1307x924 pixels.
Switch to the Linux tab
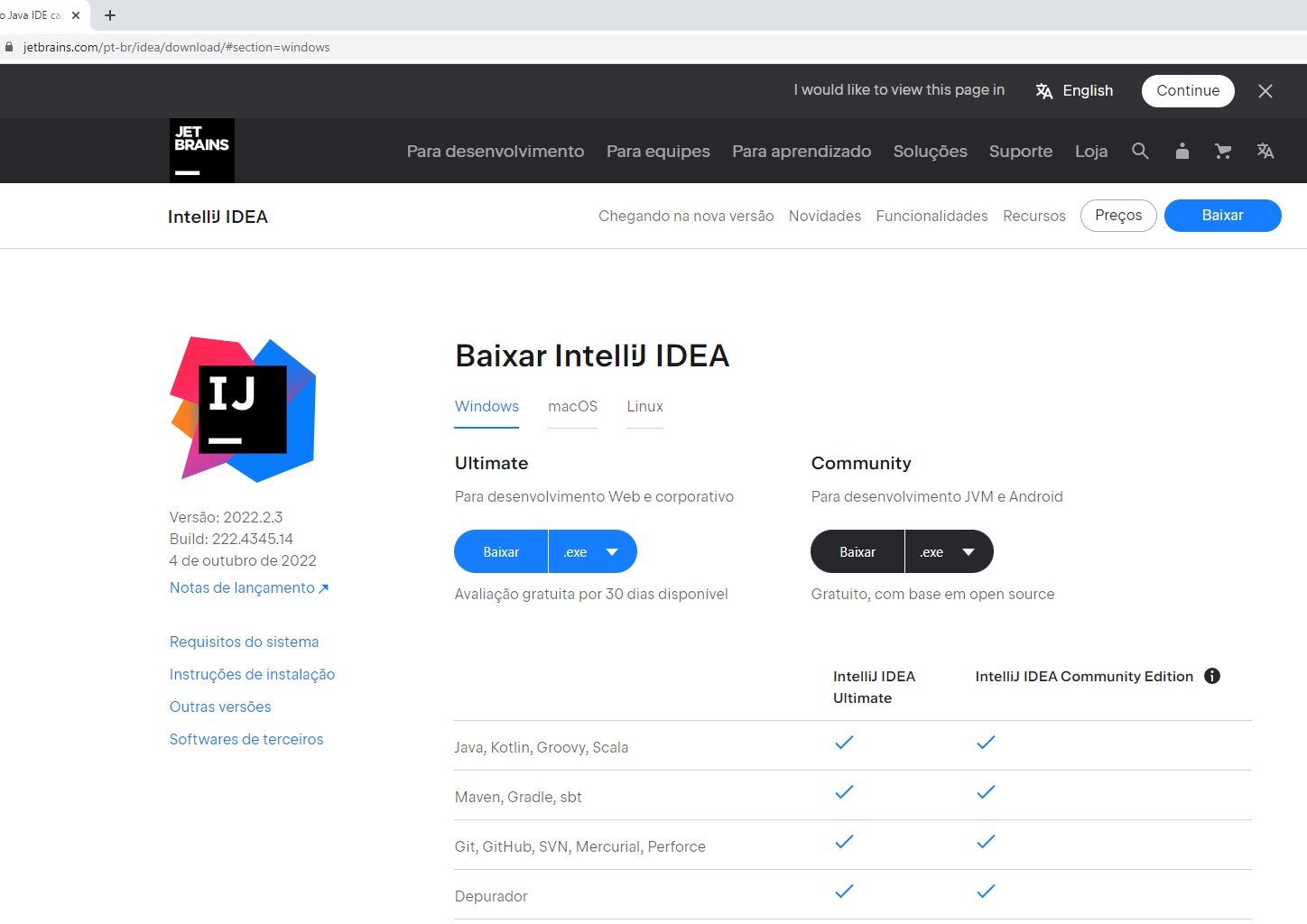(644, 407)
